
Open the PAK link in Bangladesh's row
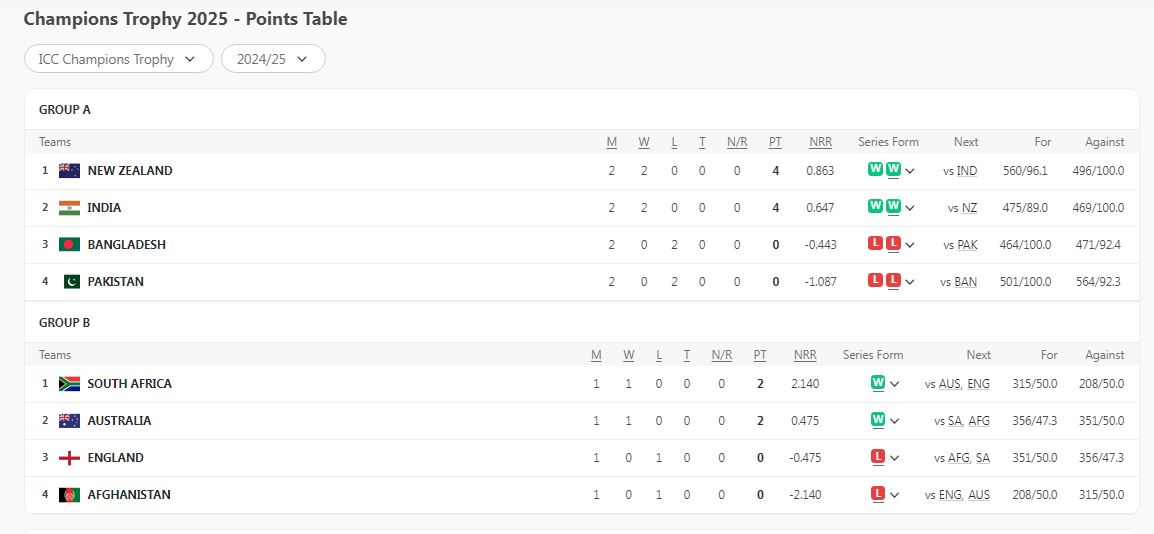(x=967, y=245)
